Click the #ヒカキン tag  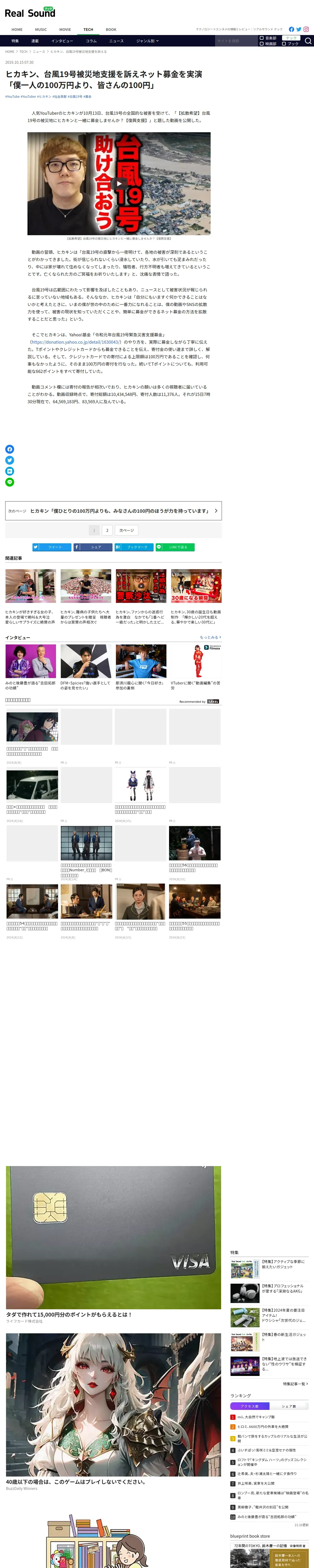(x=44, y=96)
